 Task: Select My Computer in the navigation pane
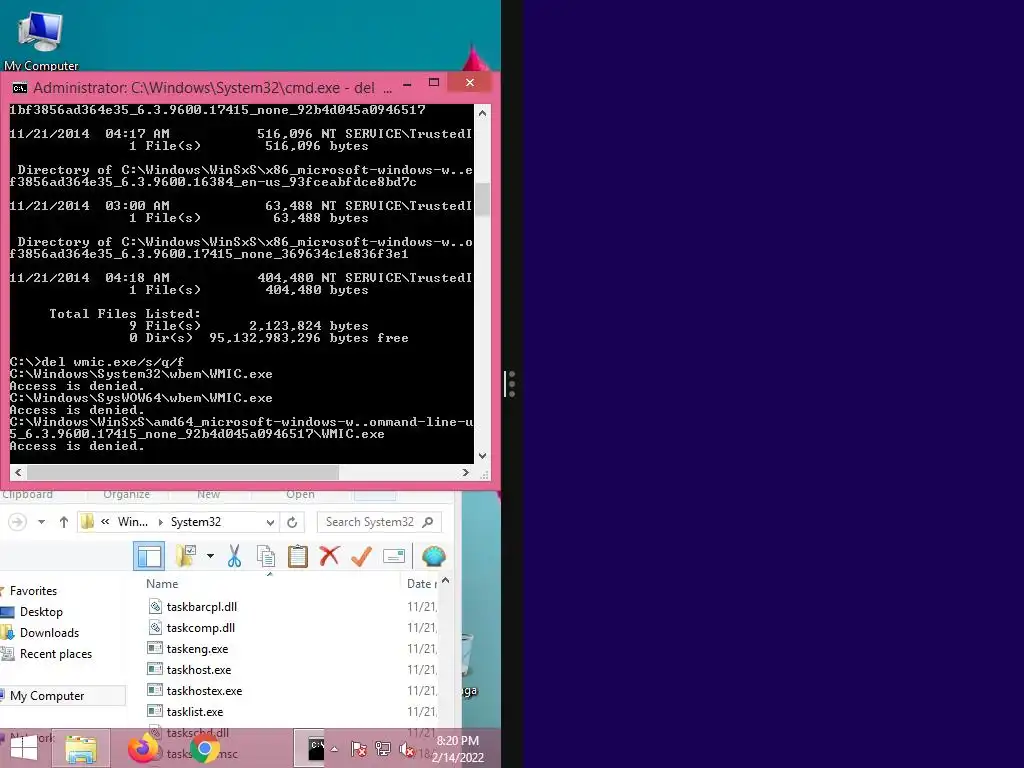[47, 696]
